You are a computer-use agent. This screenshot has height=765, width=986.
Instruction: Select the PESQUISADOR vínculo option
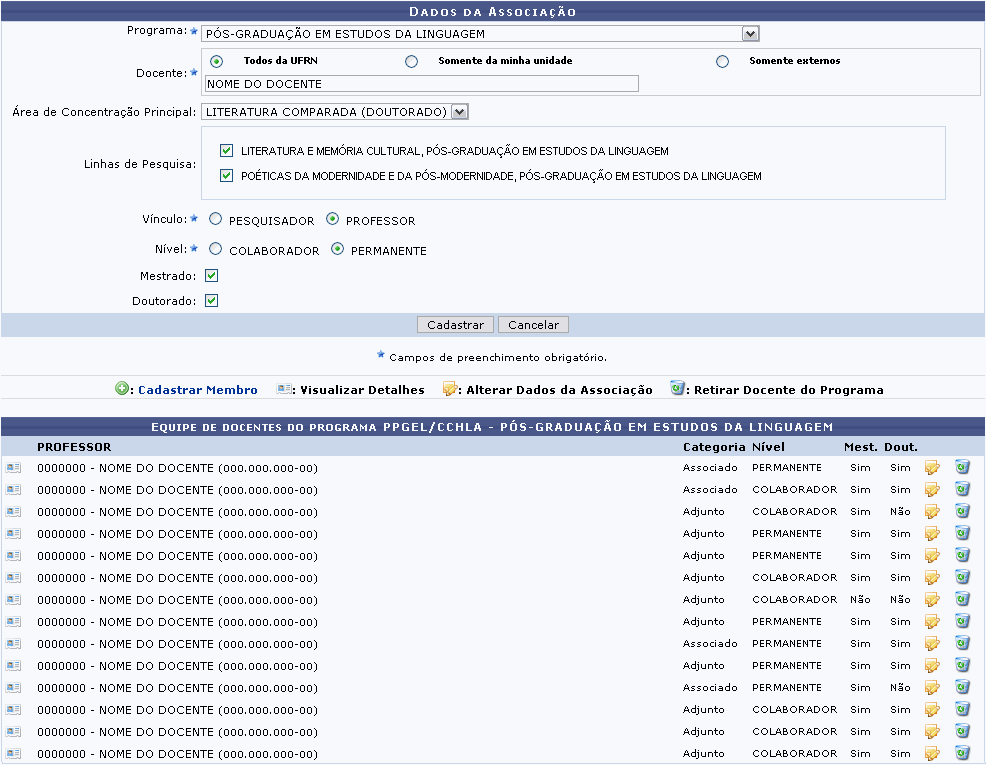[216, 220]
